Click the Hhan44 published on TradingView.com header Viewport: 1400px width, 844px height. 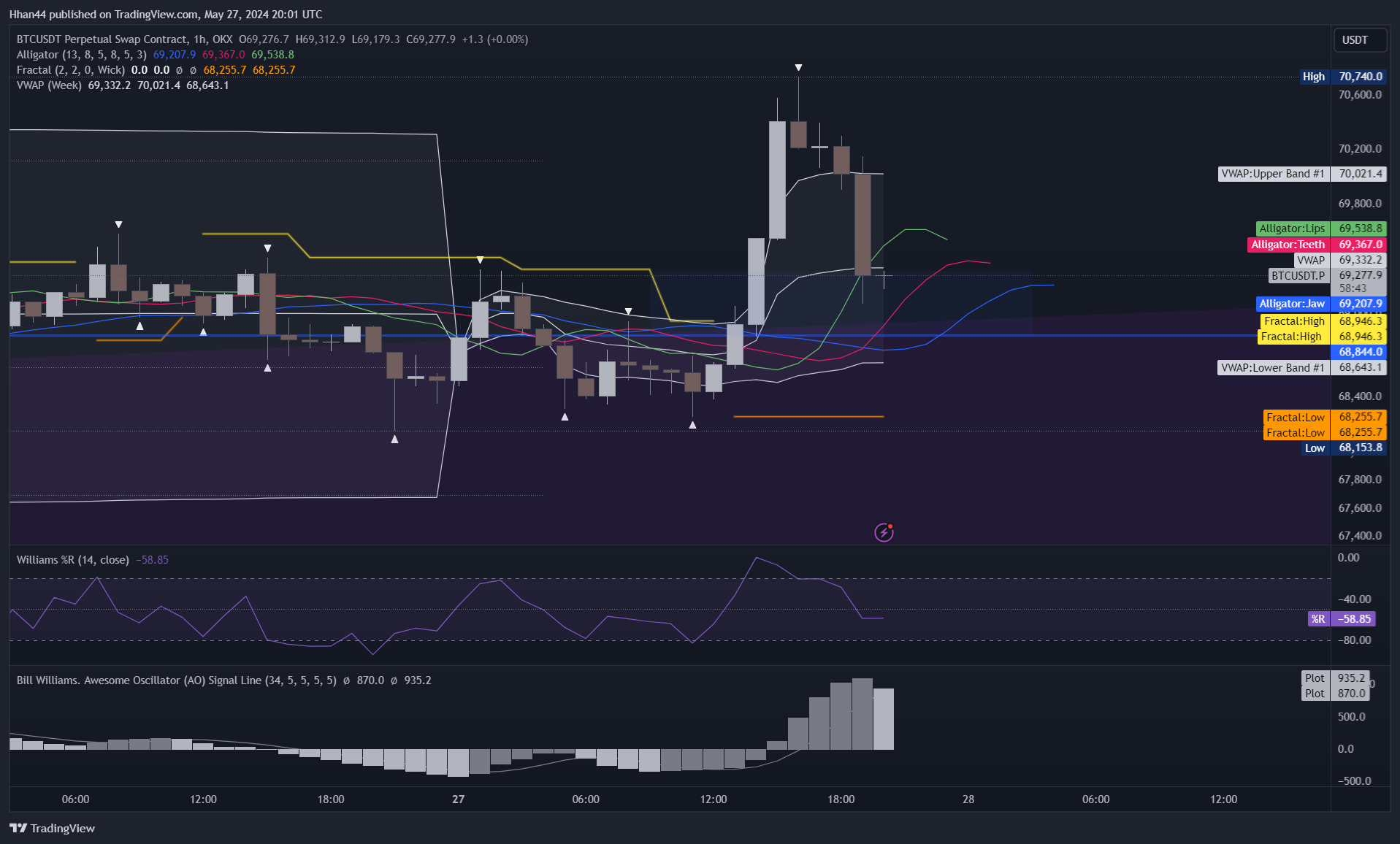[x=166, y=15]
